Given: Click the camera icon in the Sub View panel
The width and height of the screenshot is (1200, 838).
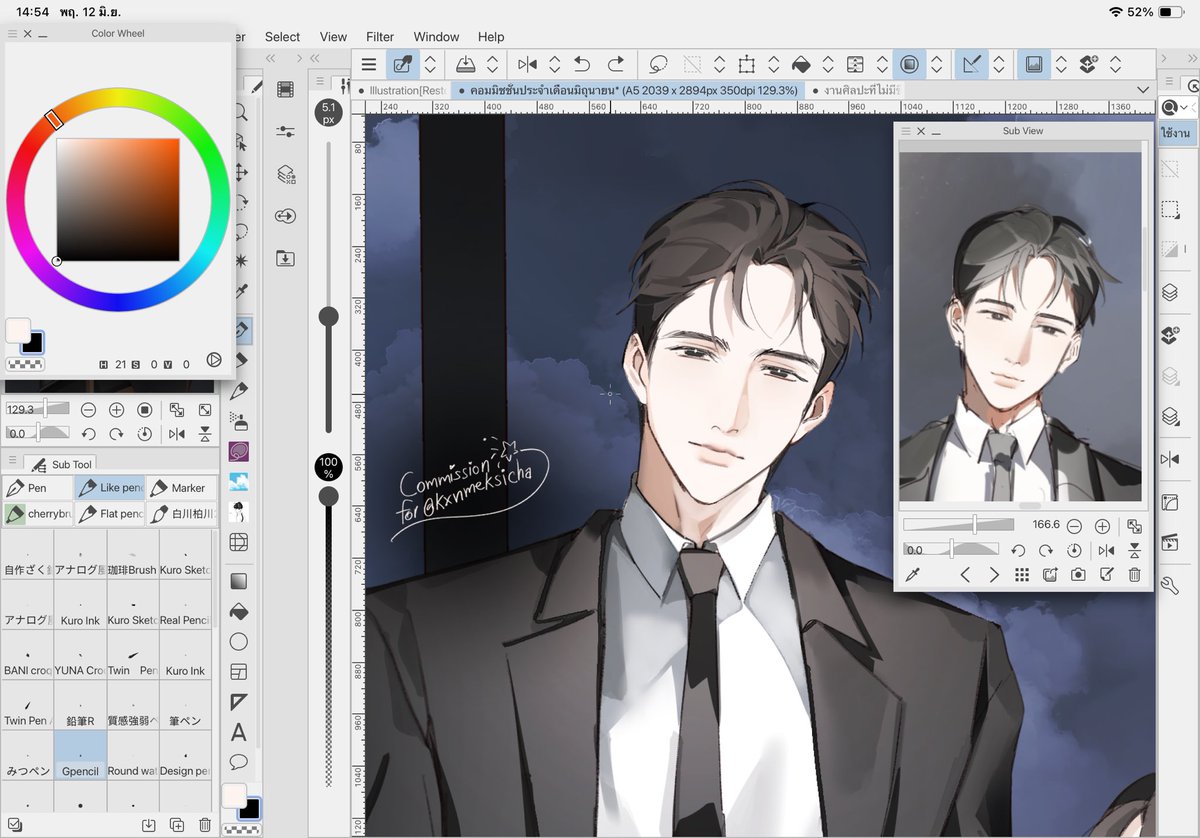Looking at the screenshot, I should coord(1078,574).
